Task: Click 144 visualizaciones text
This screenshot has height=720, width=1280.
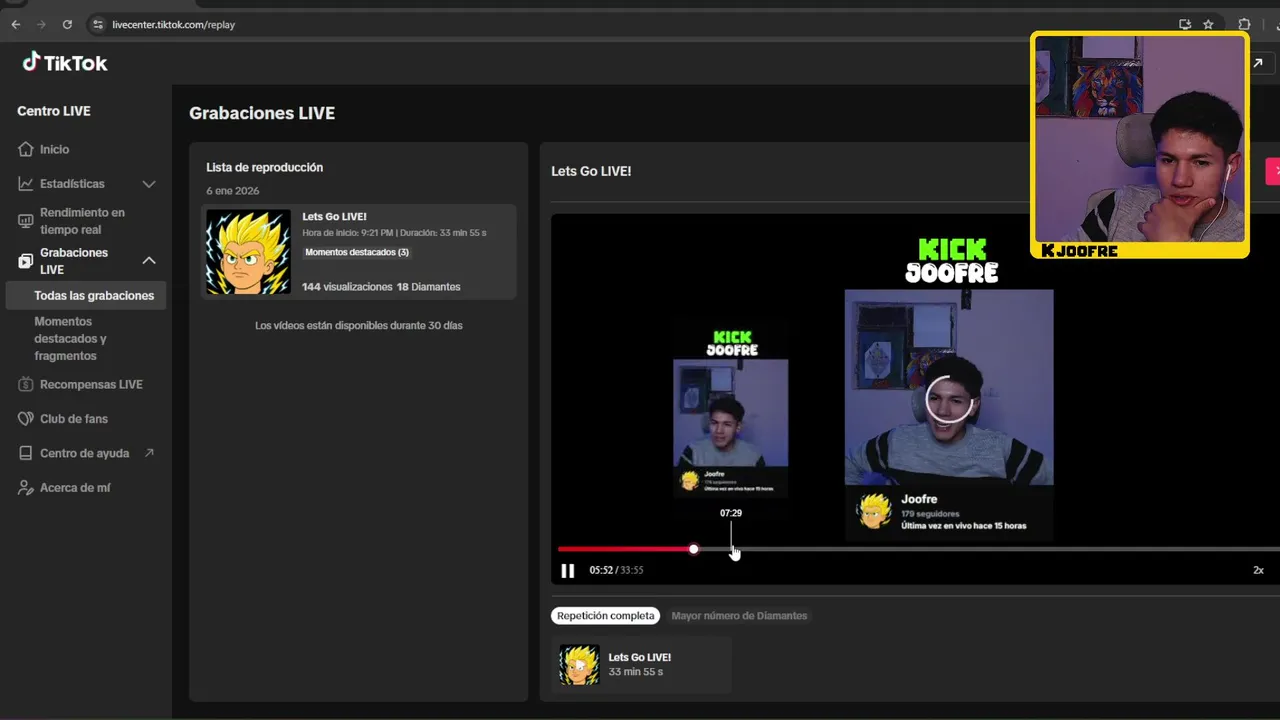Action: [347, 286]
